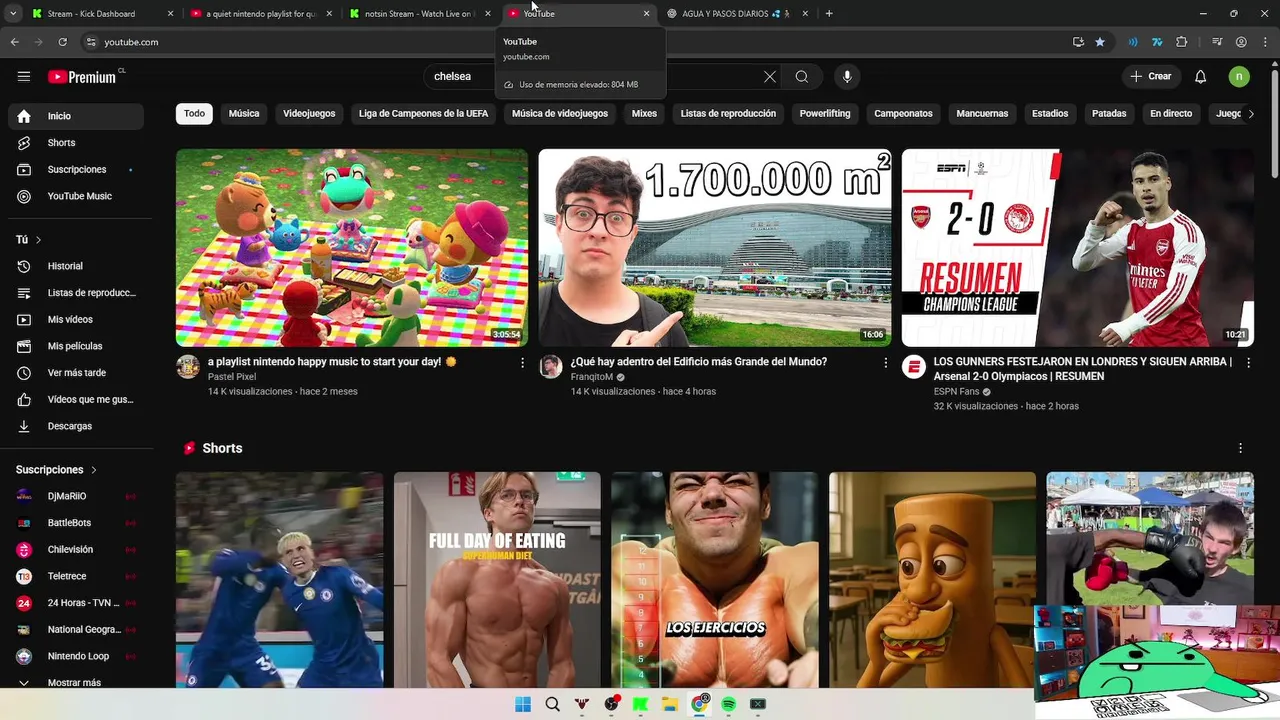Open YouTube Music in the sidebar

click(x=76, y=196)
